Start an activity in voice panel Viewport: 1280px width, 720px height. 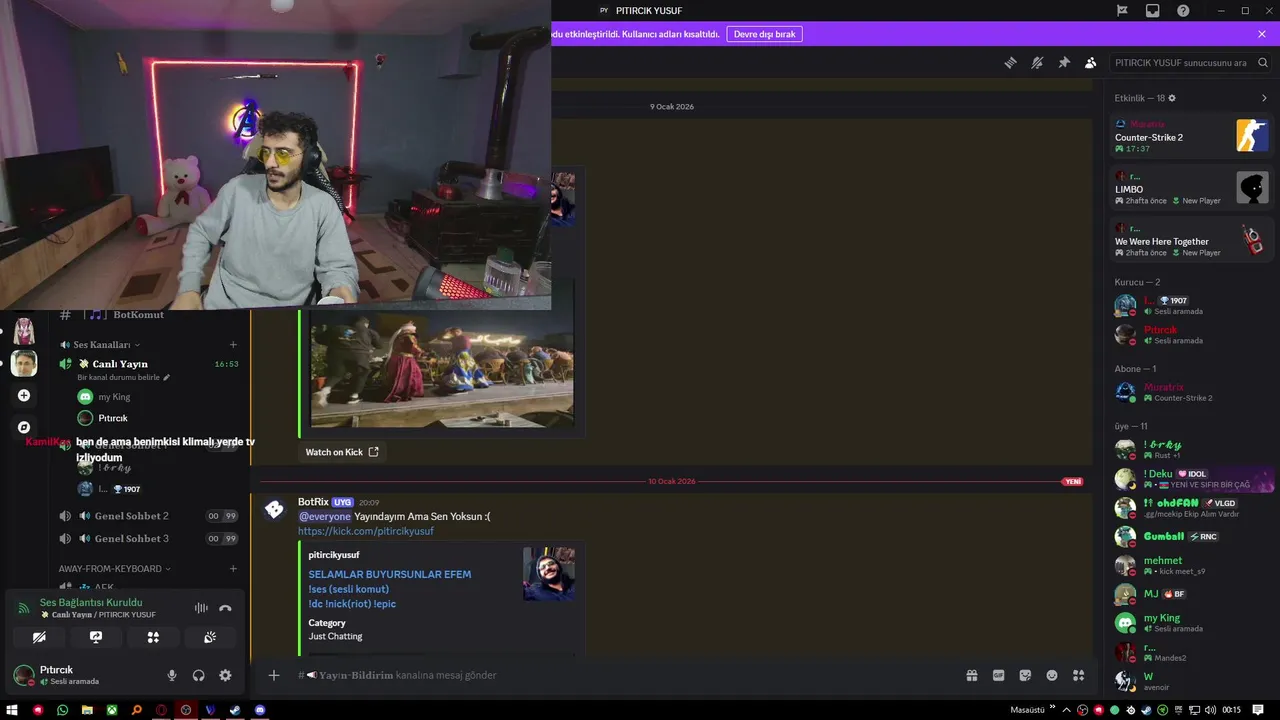click(153, 637)
